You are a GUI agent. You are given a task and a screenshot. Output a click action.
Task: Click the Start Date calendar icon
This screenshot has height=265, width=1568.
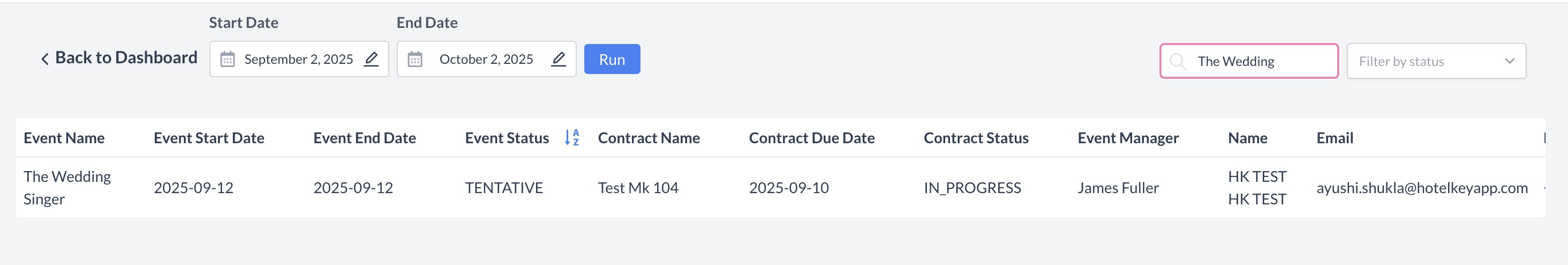227,60
